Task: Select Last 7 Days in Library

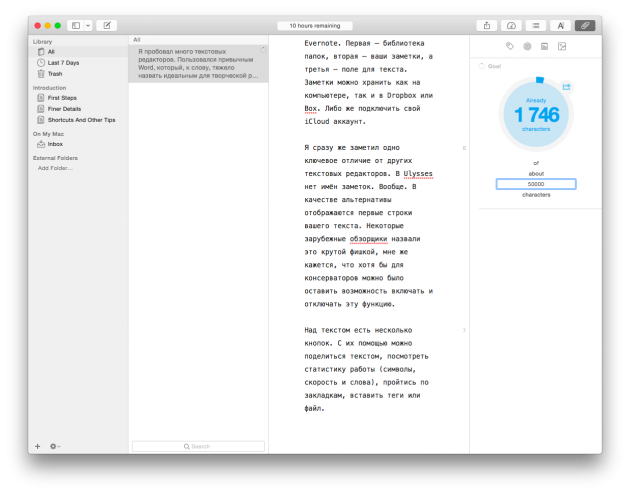Action: coord(63,62)
